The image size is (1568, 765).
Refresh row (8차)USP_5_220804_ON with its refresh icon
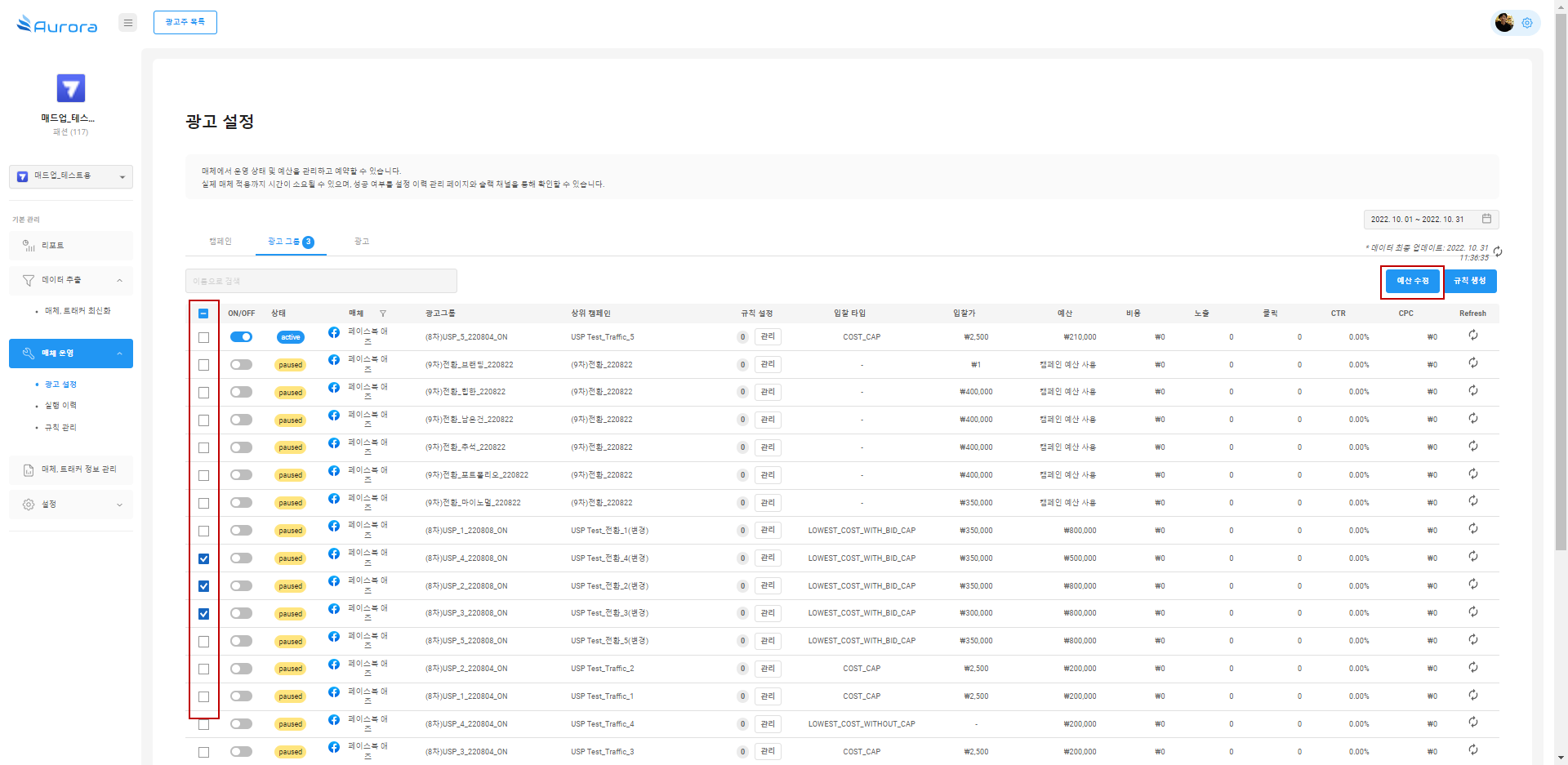click(1472, 336)
